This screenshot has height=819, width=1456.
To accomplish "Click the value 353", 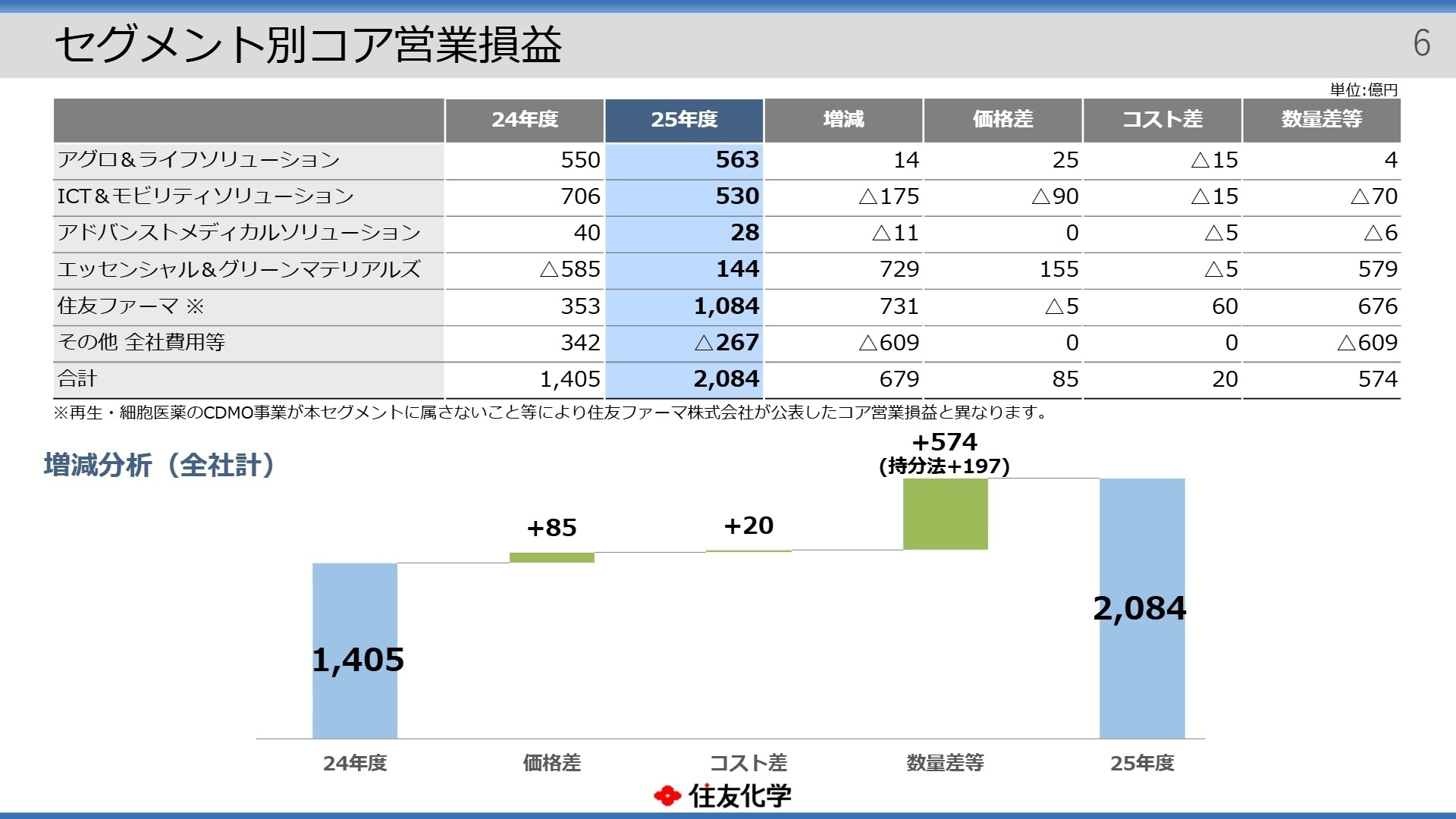I will tap(580, 306).
